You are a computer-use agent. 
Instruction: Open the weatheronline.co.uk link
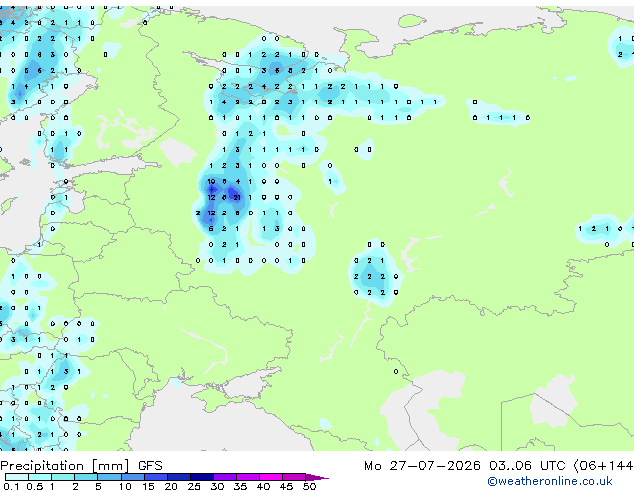coord(550,481)
